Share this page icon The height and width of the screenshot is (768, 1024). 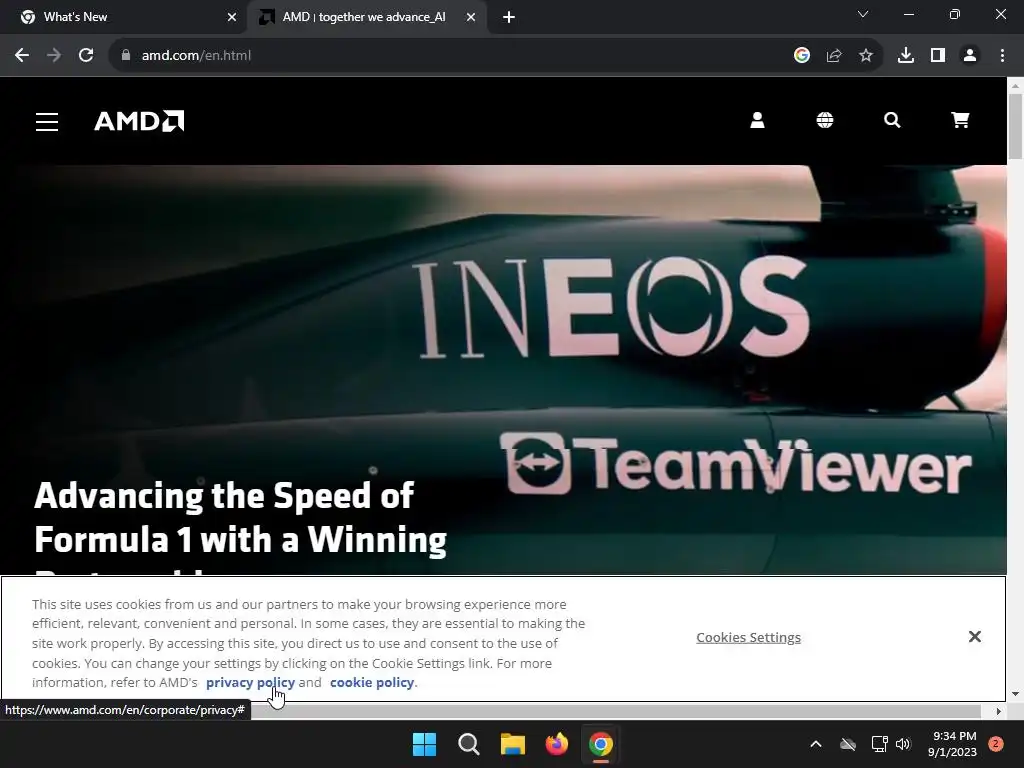click(x=834, y=56)
